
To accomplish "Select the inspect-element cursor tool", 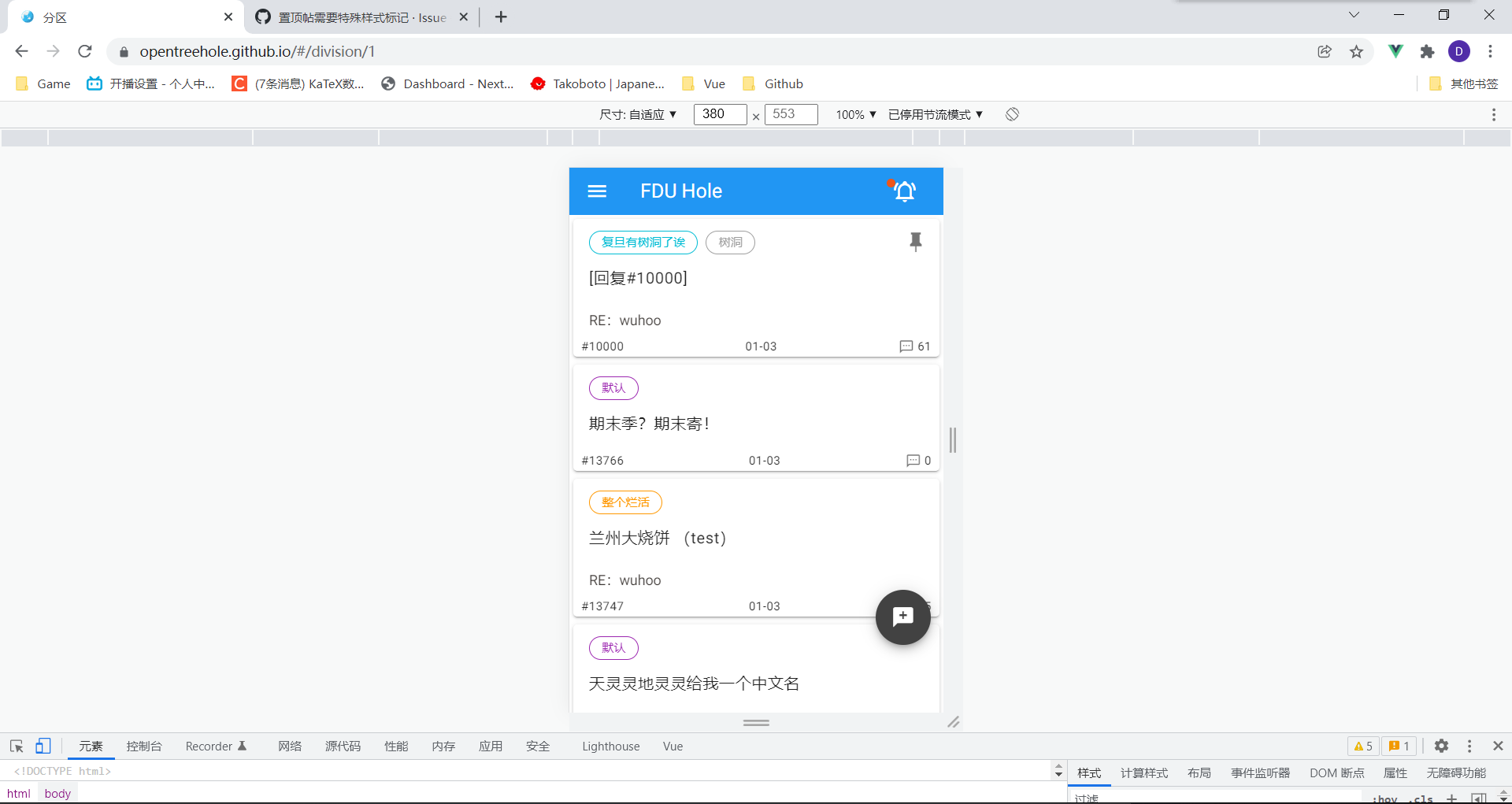I will (x=16, y=746).
